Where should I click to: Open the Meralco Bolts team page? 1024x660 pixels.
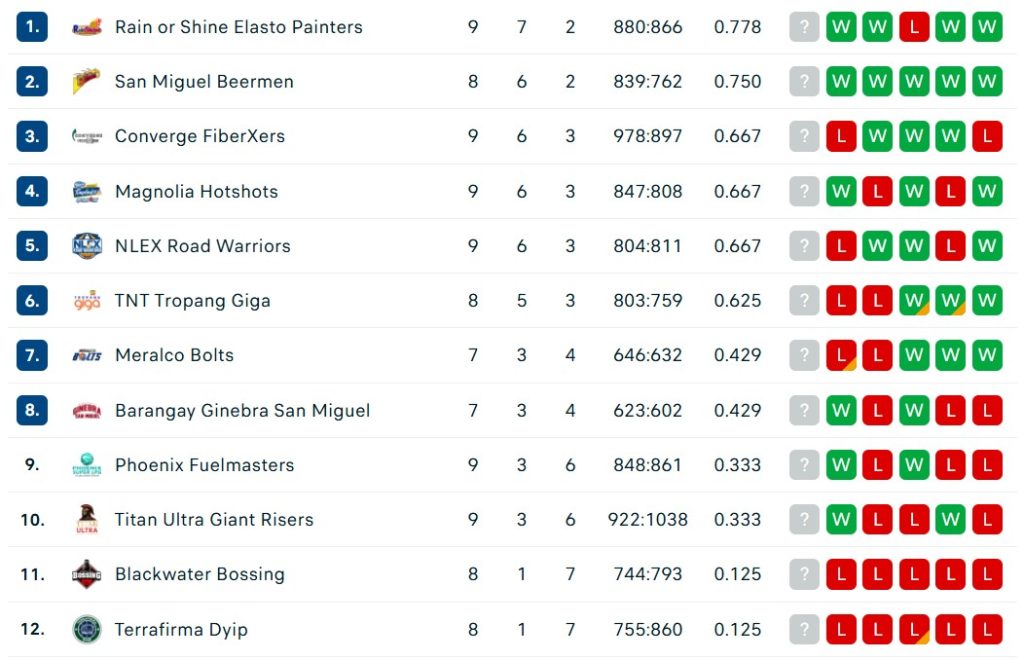point(174,355)
